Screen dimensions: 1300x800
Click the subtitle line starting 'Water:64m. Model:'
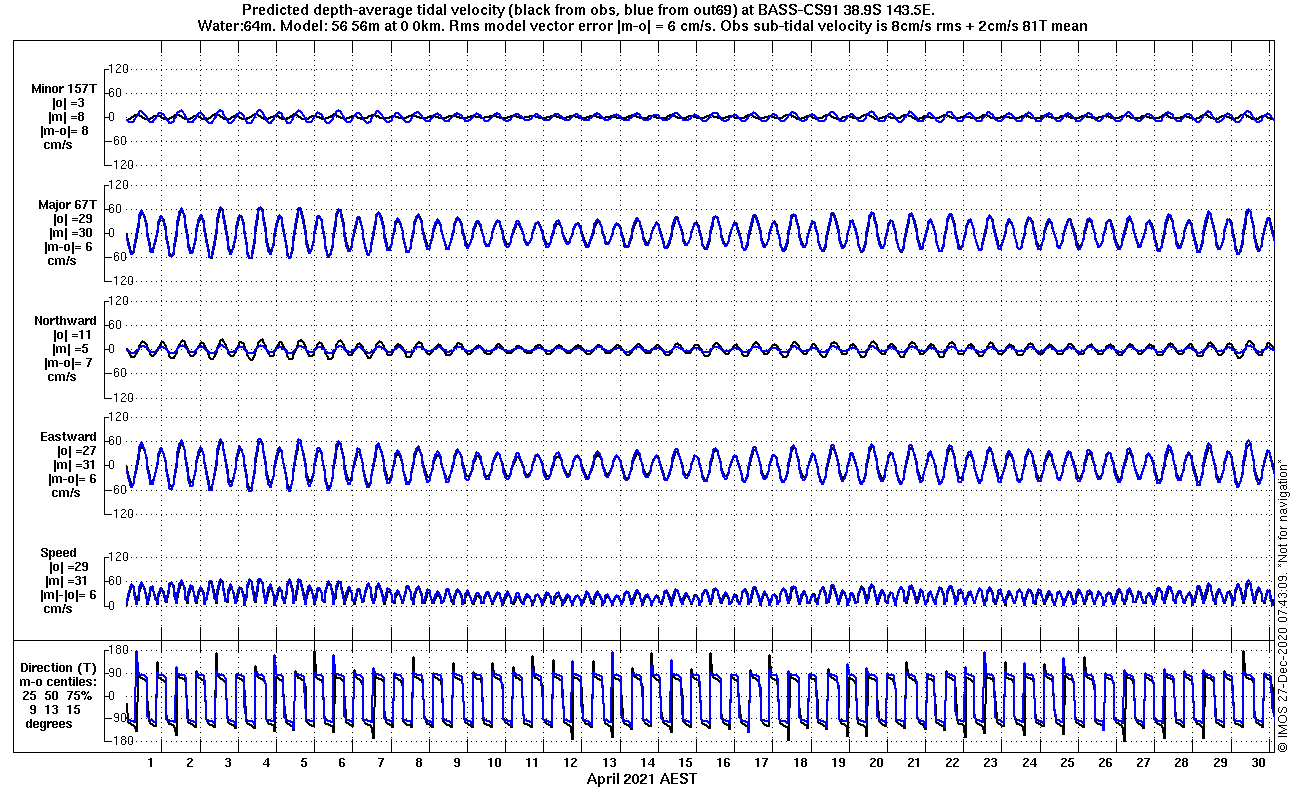click(641, 26)
